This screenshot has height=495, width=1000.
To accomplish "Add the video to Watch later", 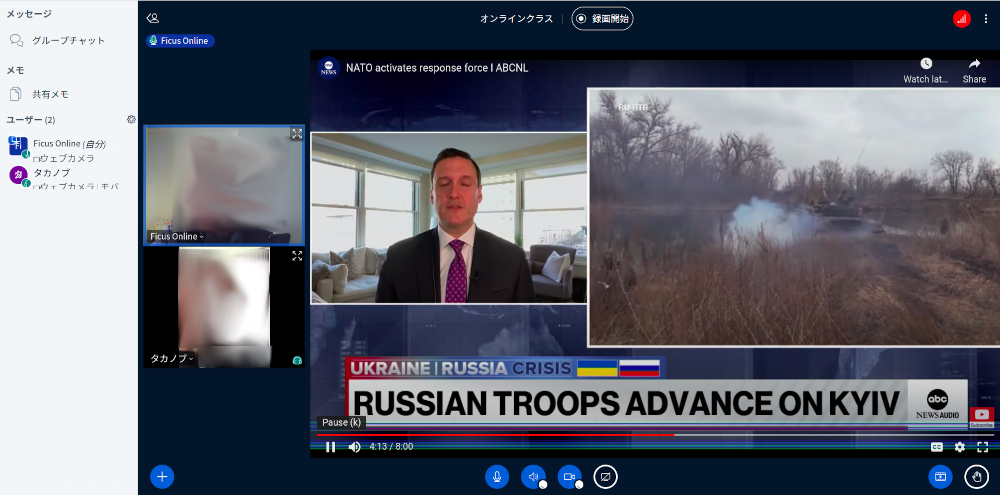I will (x=925, y=70).
